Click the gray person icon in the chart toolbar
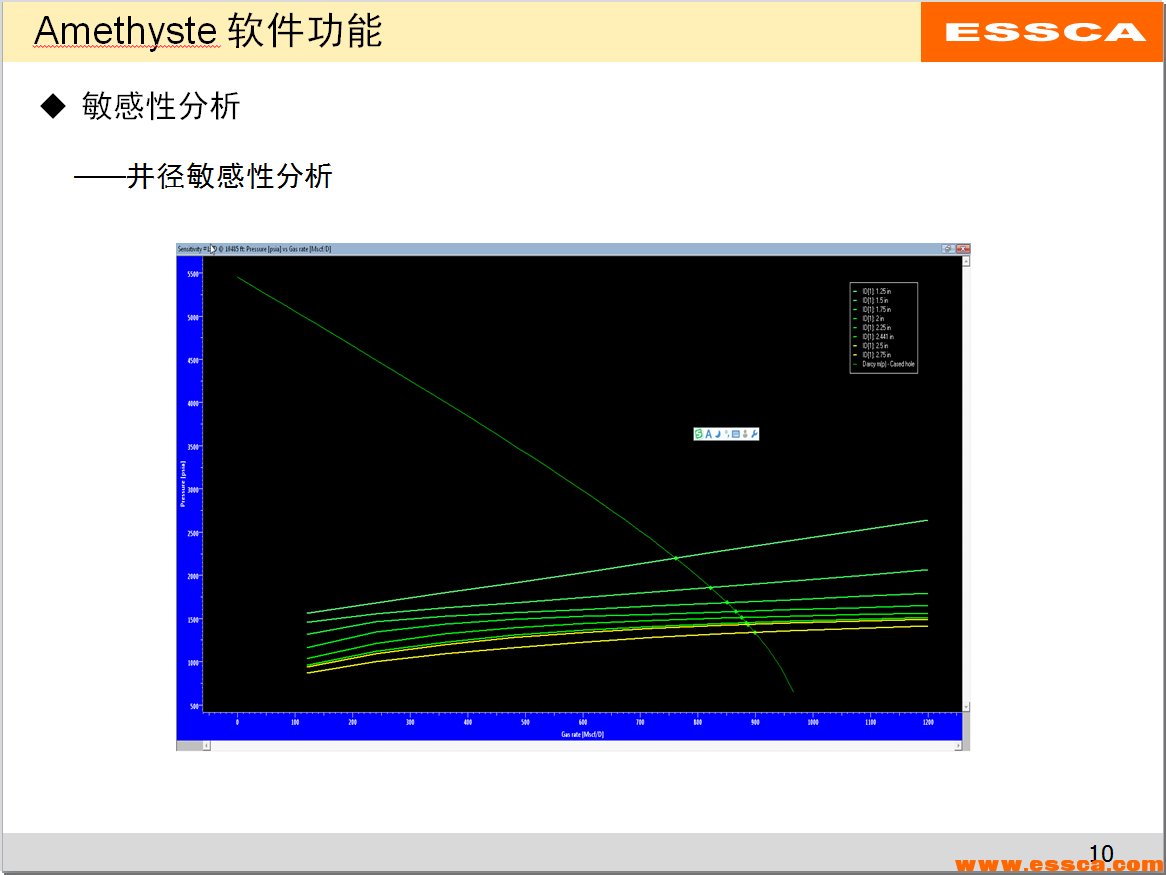Screen dimensions: 1166x875 click(x=746, y=434)
